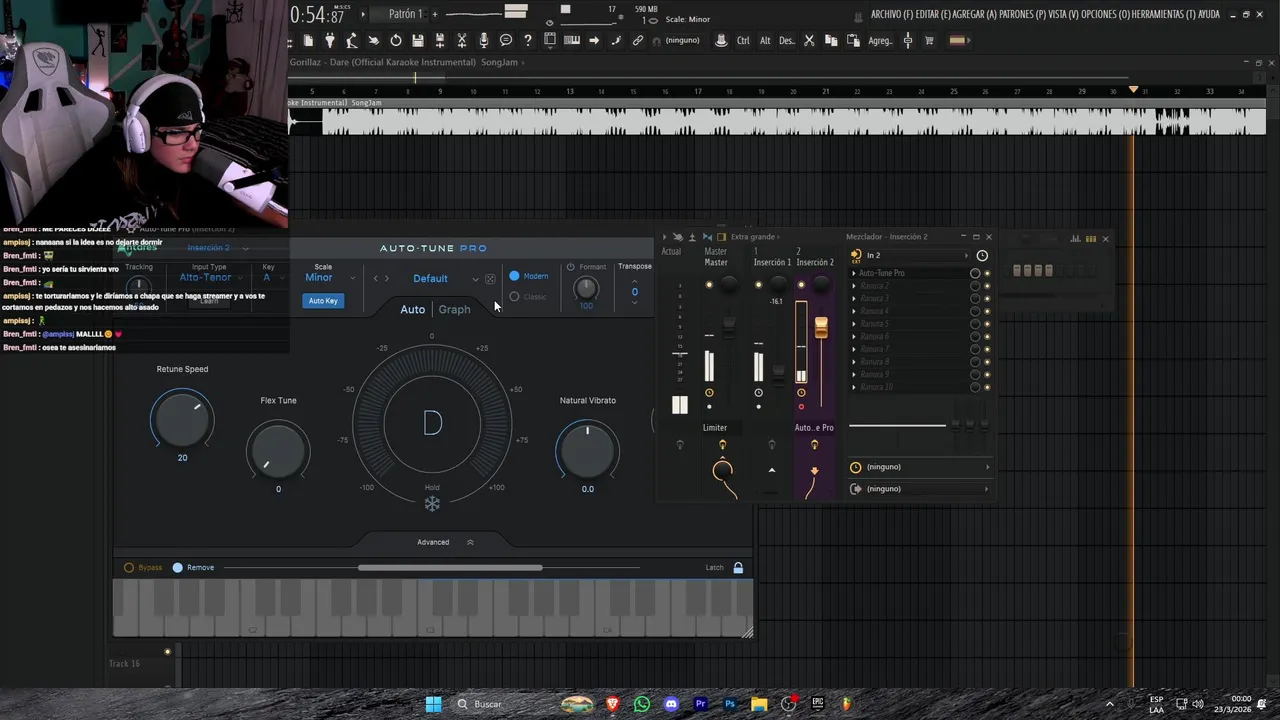Select the Classic mode radio button

[x=515, y=296]
